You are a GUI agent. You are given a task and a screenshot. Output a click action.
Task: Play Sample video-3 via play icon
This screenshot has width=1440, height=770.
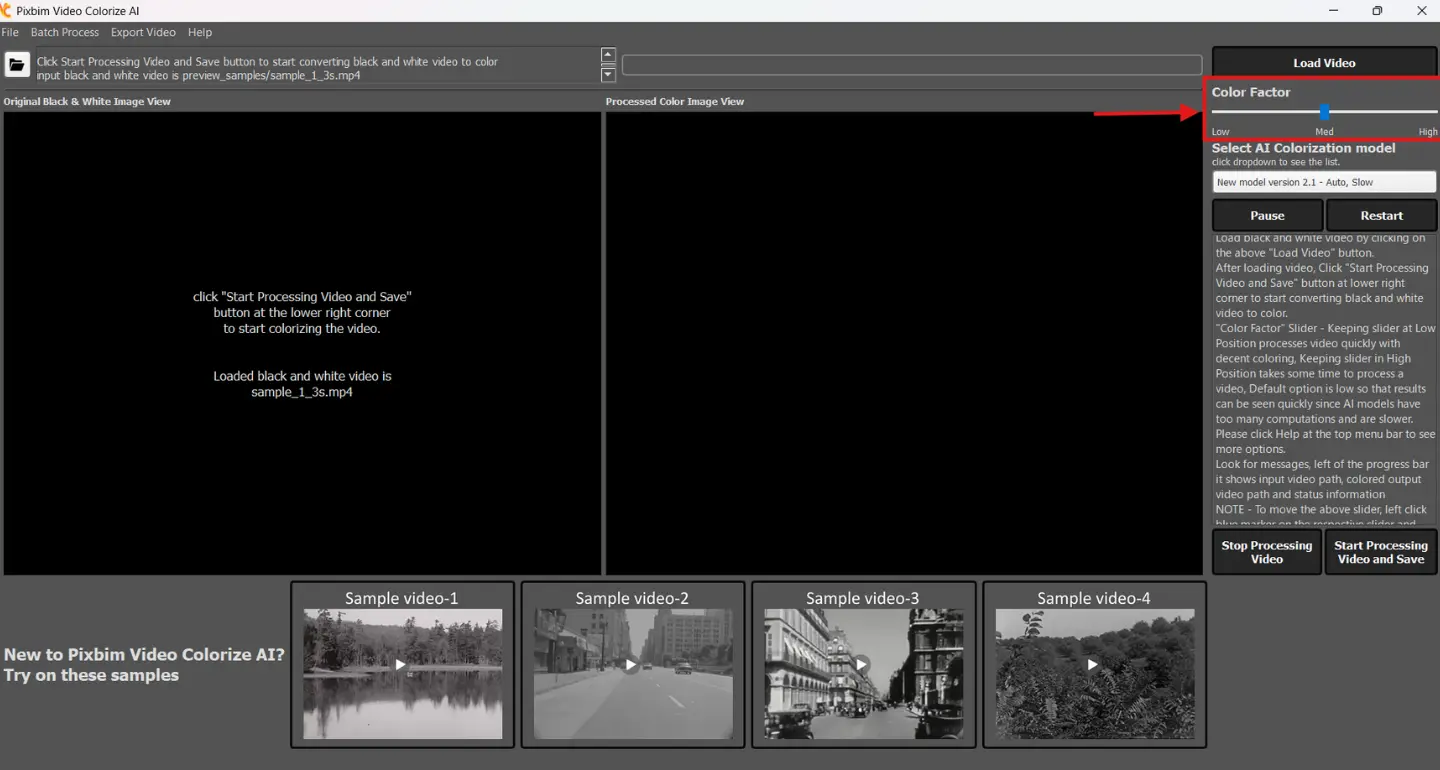click(862, 664)
